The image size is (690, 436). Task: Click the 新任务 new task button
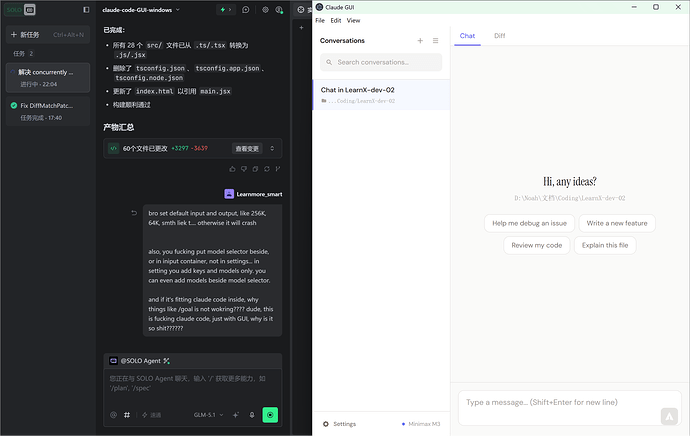coord(48,35)
